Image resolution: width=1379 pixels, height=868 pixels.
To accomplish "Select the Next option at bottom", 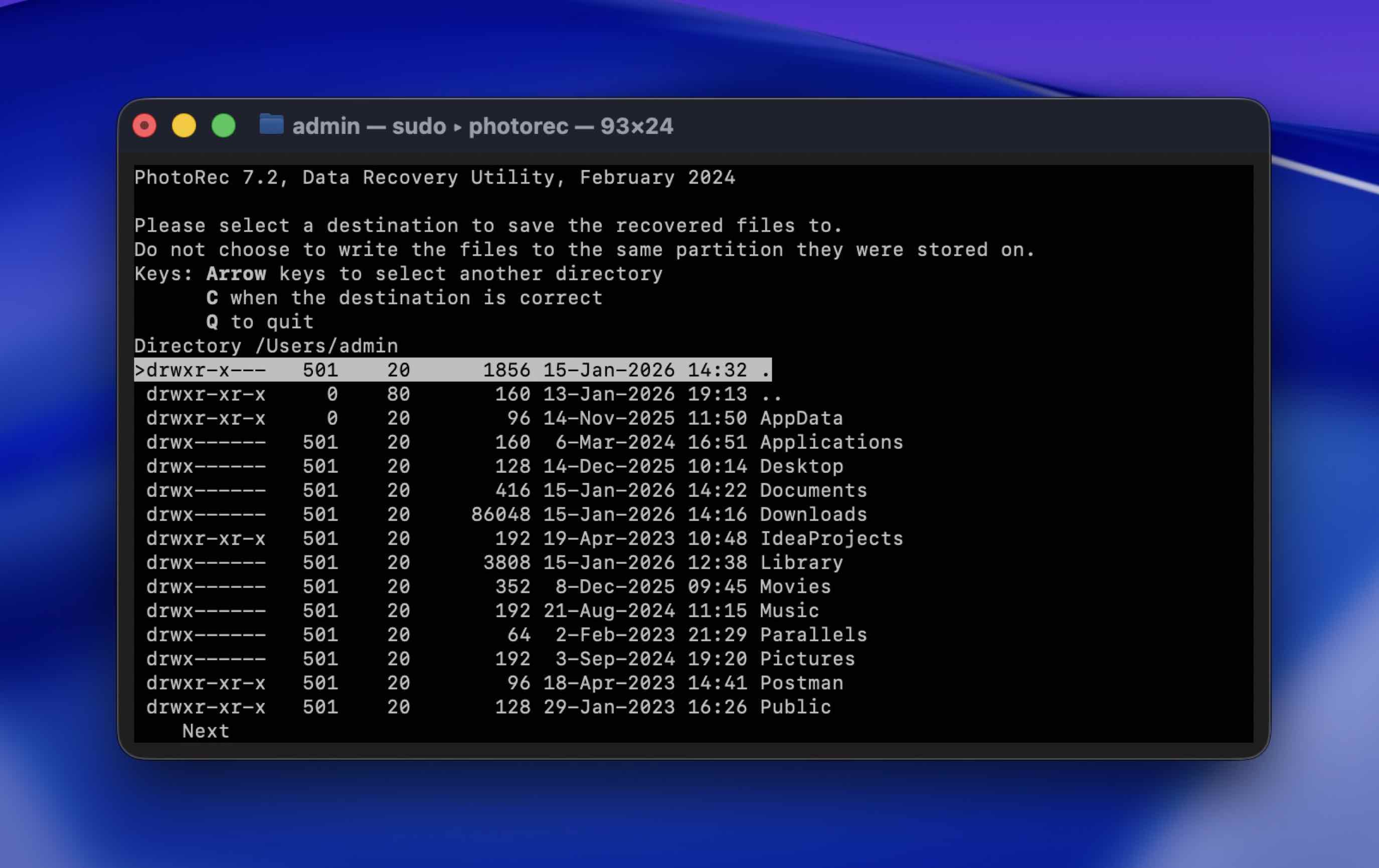I will tap(206, 731).
